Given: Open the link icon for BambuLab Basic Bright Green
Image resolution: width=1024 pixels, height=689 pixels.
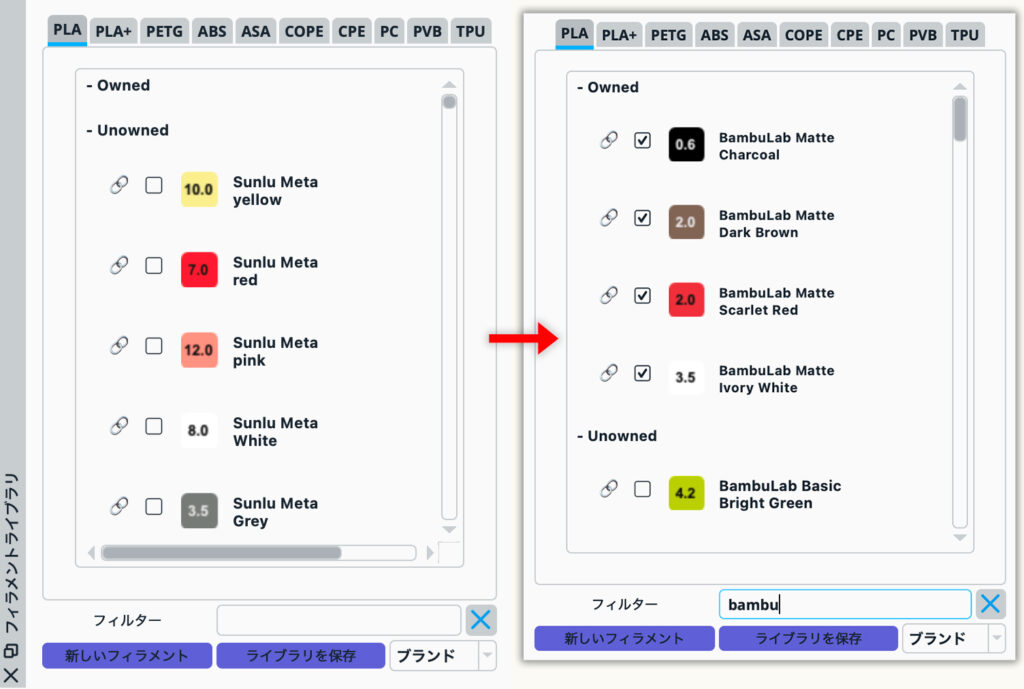Looking at the screenshot, I should 609,489.
